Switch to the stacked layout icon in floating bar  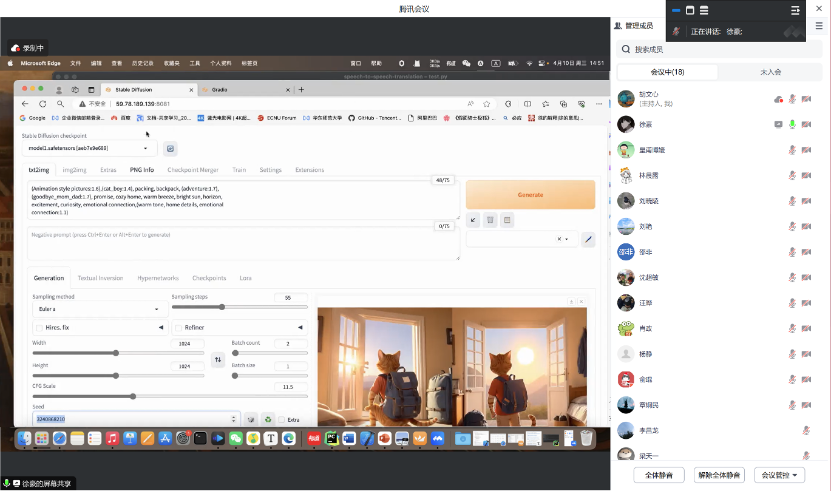(x=704, y=10)
